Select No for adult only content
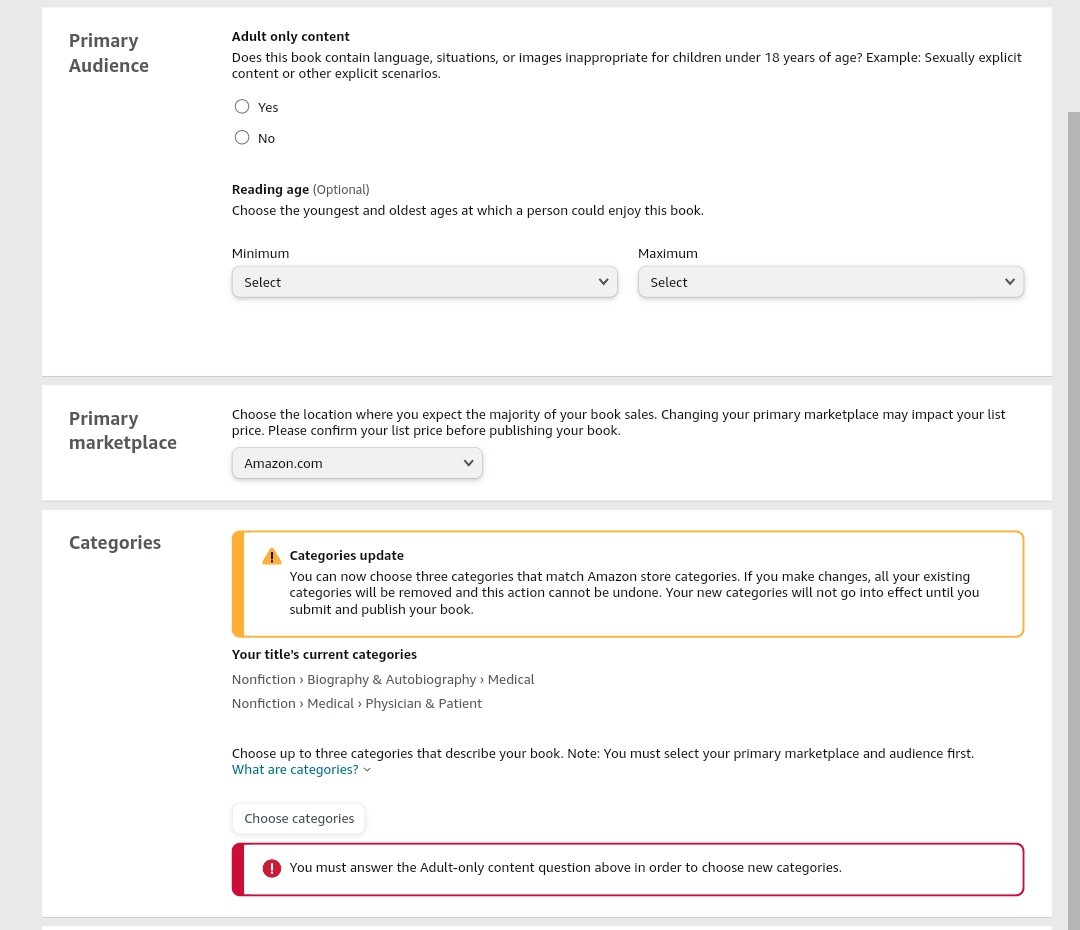 click(242, 138)
